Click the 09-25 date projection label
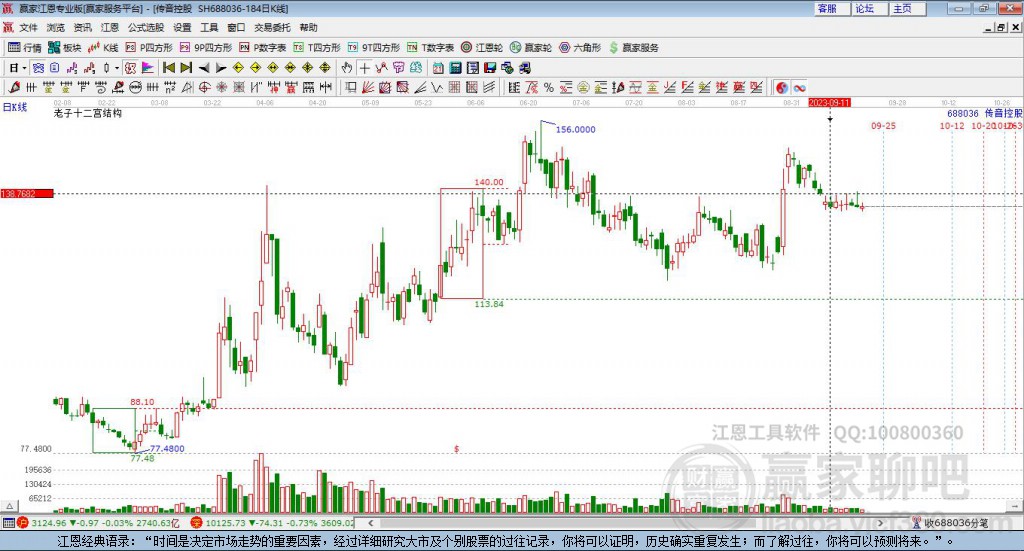Image resolution: width=1024 pixels, height=551 pixels. pos(883,125)
